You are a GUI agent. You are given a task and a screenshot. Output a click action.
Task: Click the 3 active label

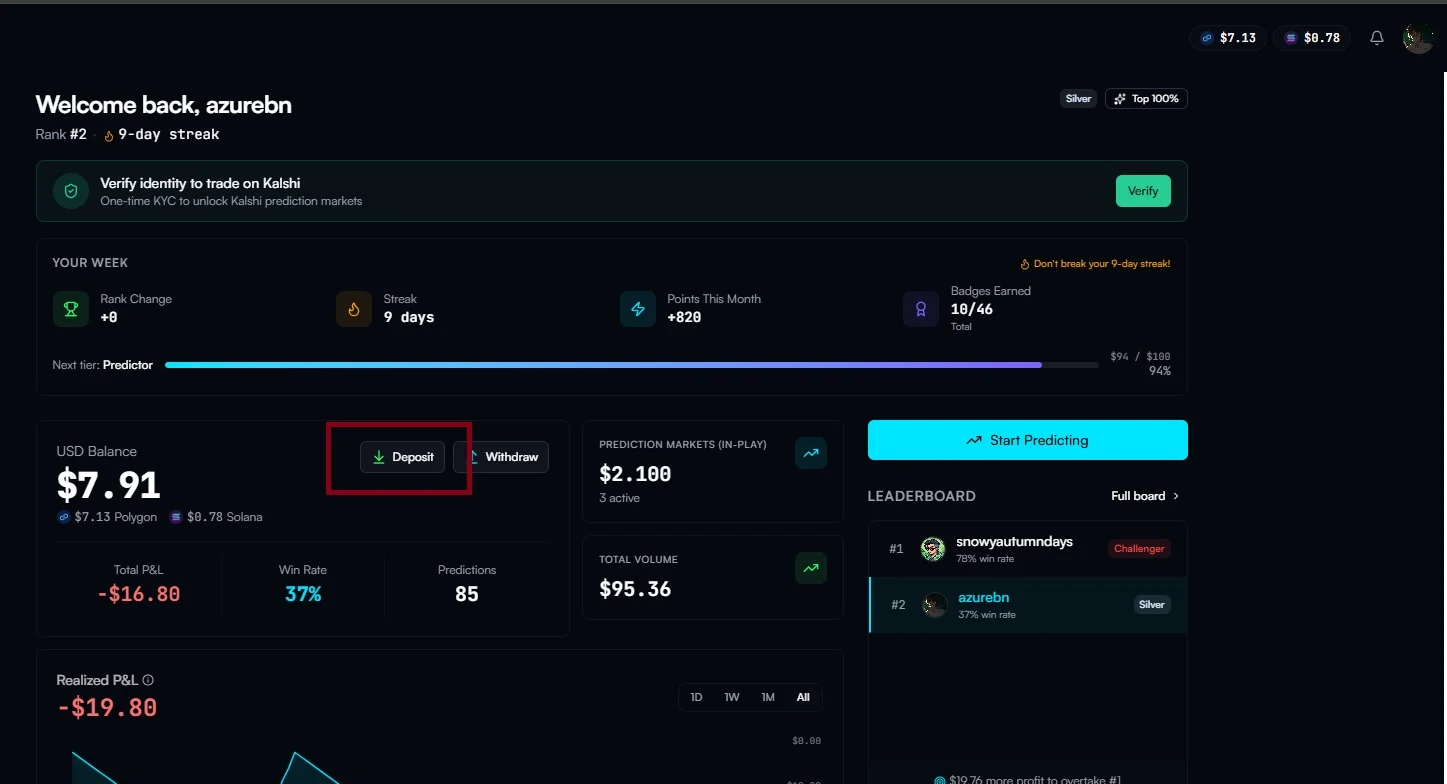(619, 498)
